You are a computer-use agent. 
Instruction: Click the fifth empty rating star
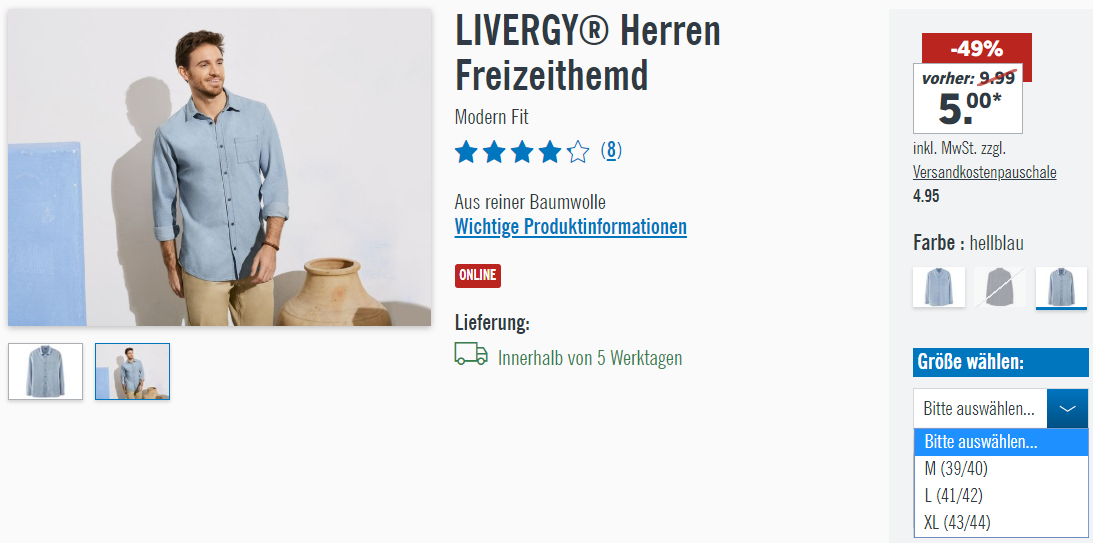(x=578, y=151)
